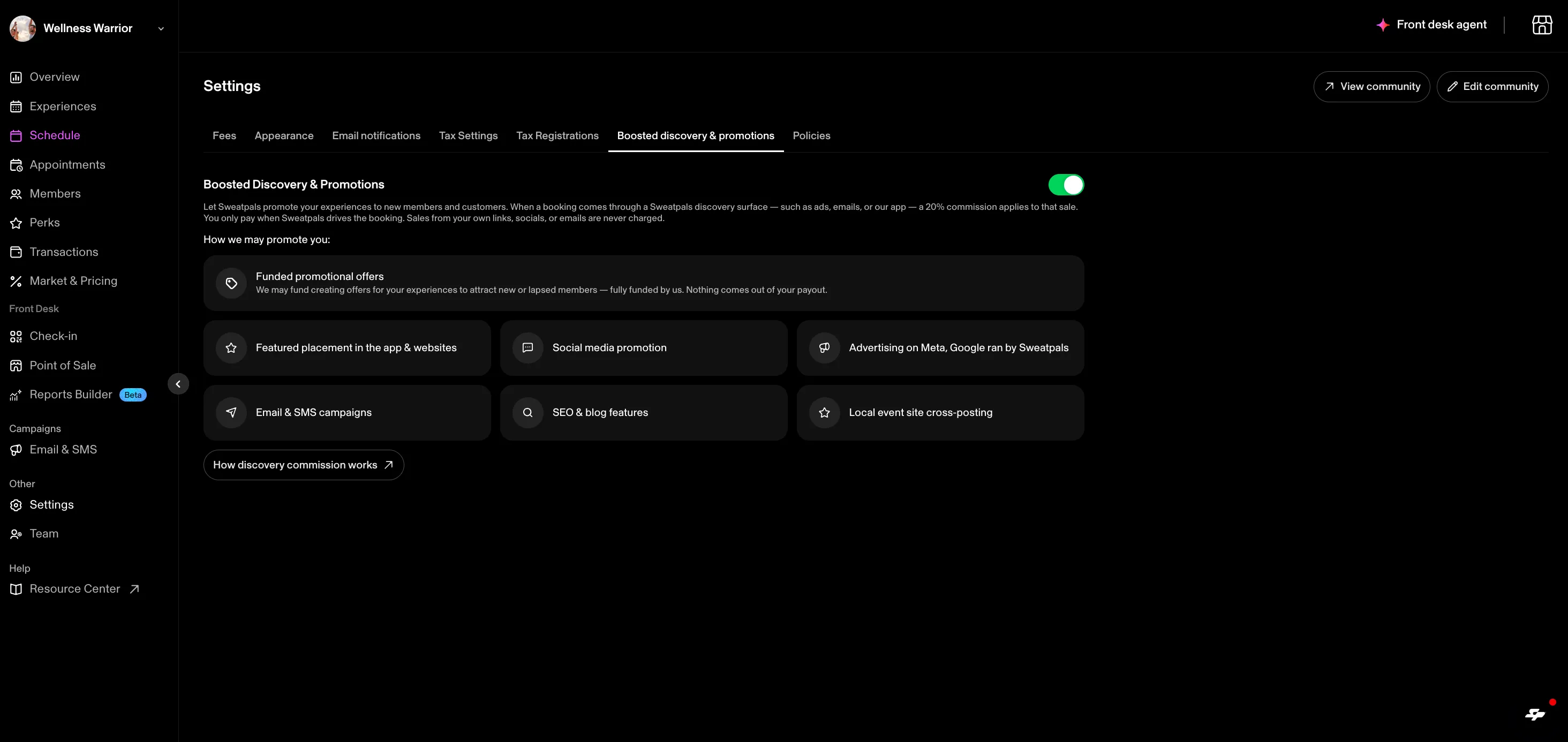Click the Social media promotion card

643,347
